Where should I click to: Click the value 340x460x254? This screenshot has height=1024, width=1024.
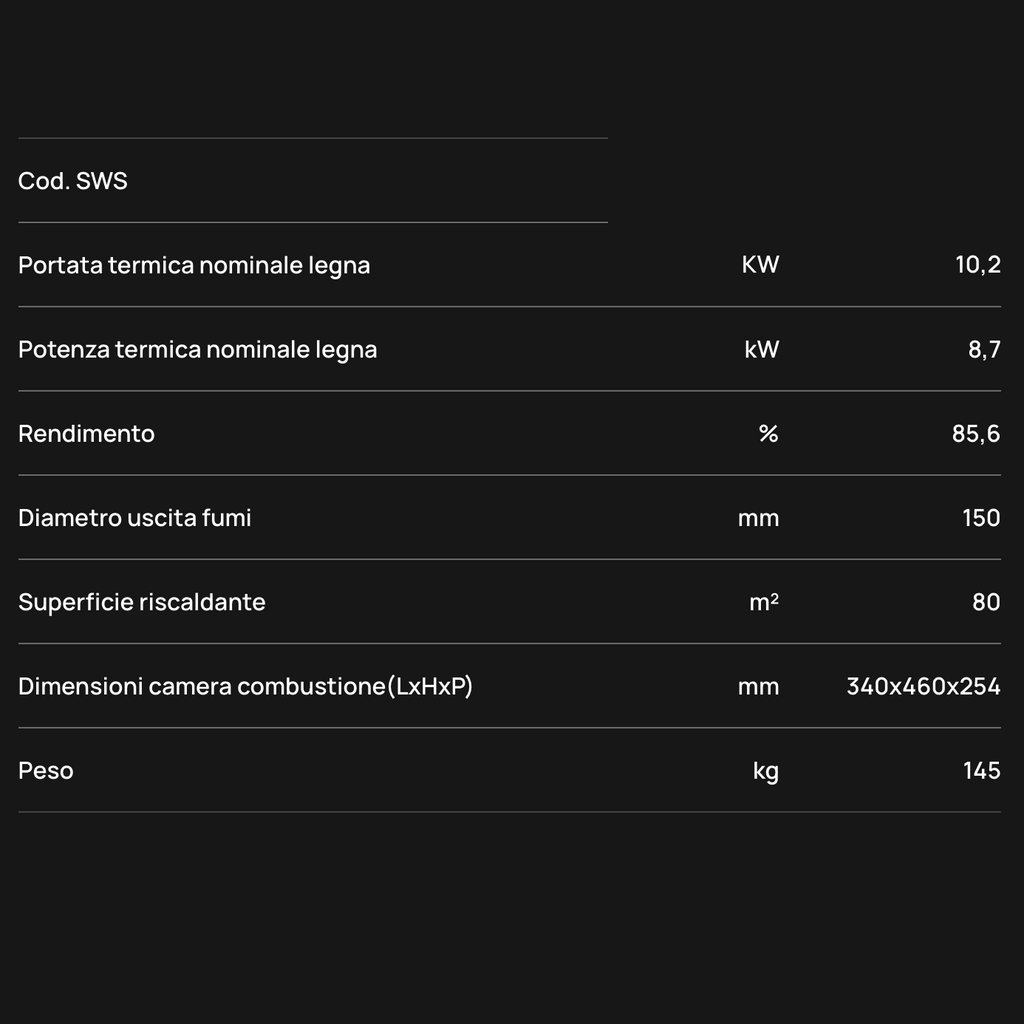click(923, 686)
